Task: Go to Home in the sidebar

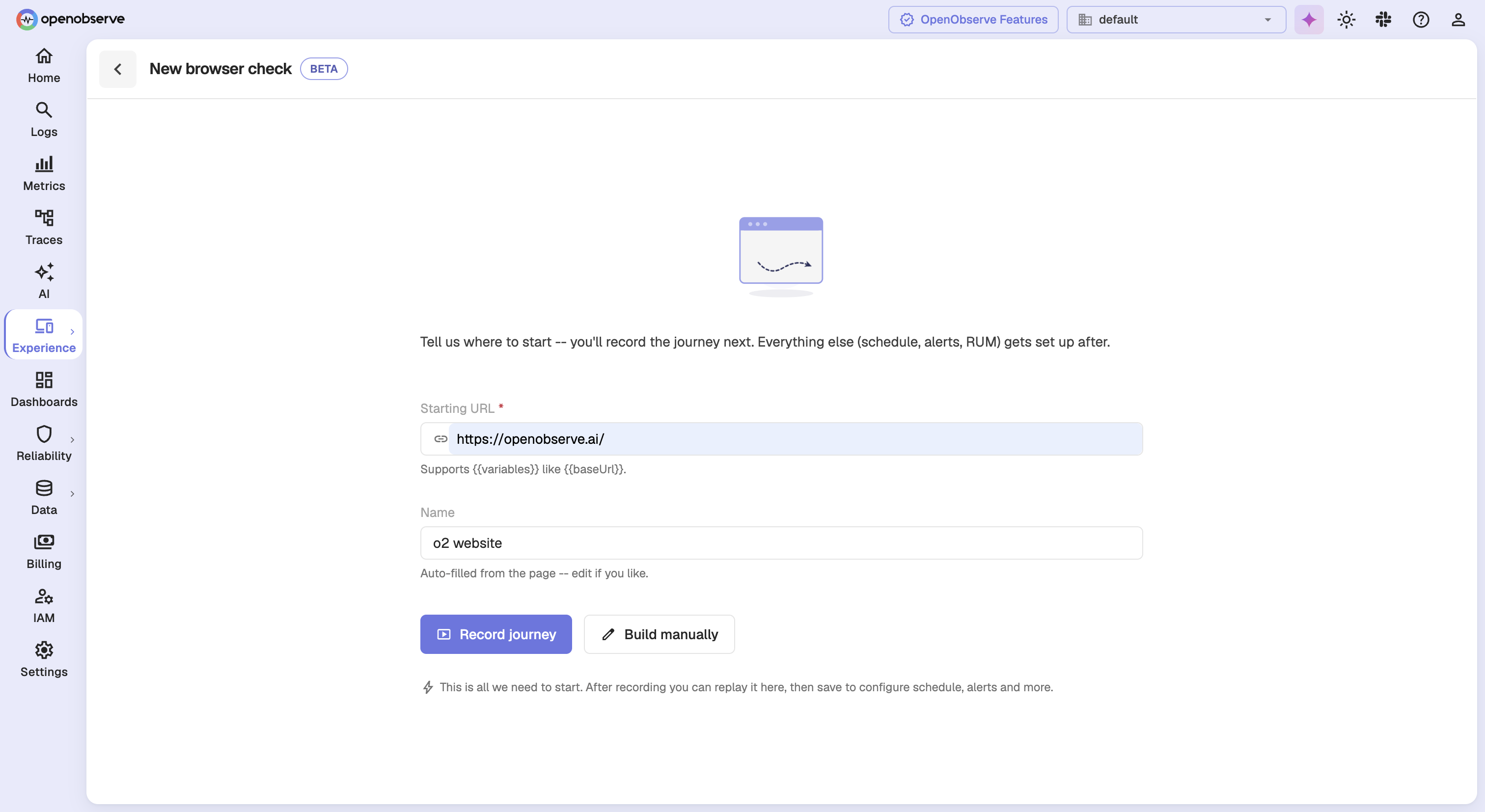Action: coord(44,66)
